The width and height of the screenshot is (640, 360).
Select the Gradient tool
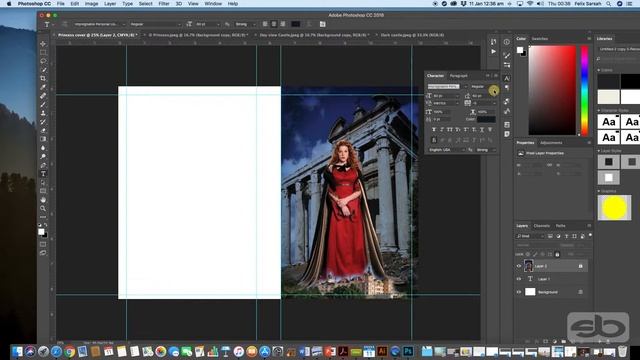43,139
